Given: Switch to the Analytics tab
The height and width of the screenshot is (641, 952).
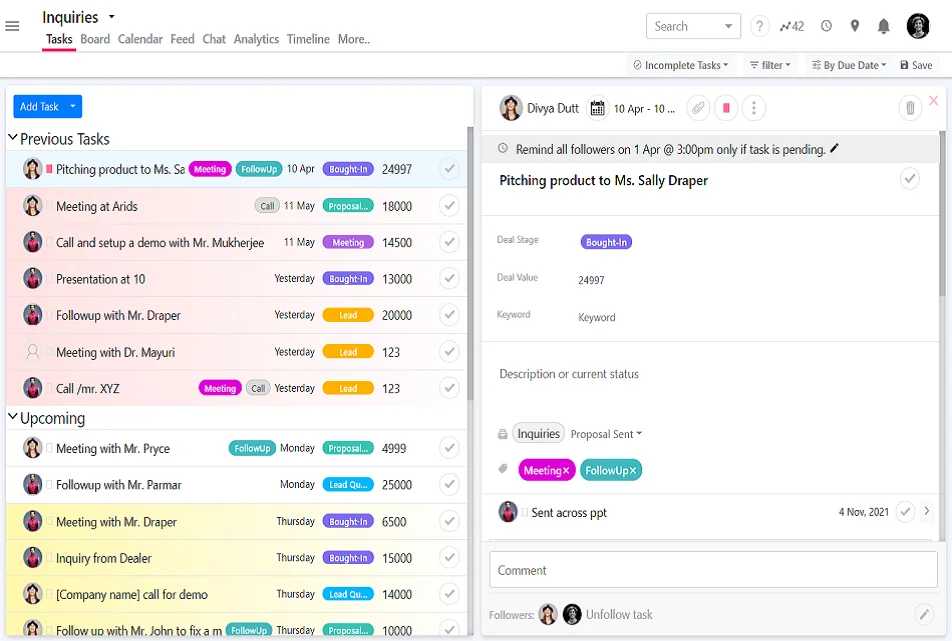Looking at the screenshot, I should (x=256, y=39).
